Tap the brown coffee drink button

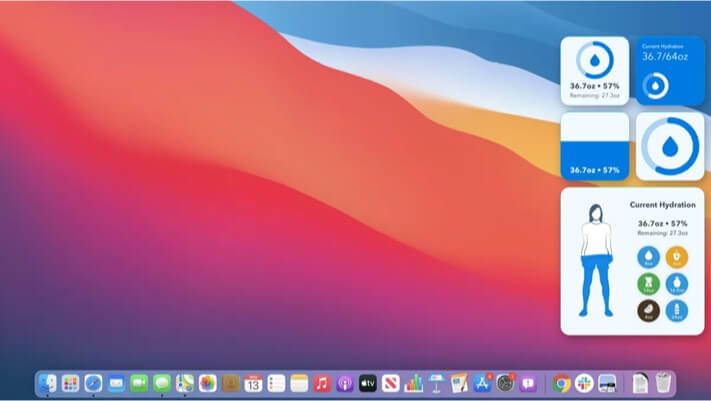pos(648,311)
